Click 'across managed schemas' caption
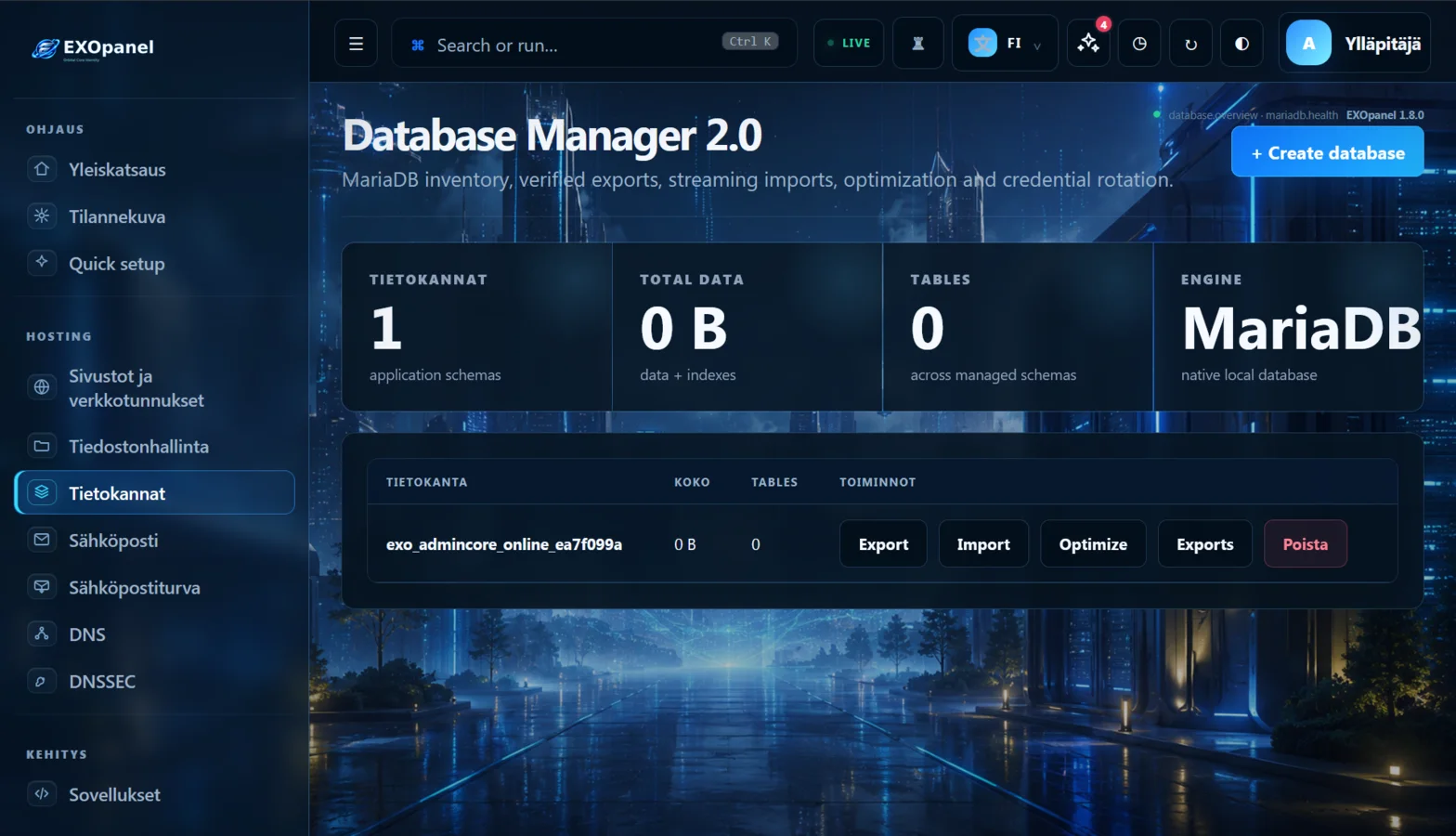This screenshot has width=1456, height=836. tap(993, 375)
